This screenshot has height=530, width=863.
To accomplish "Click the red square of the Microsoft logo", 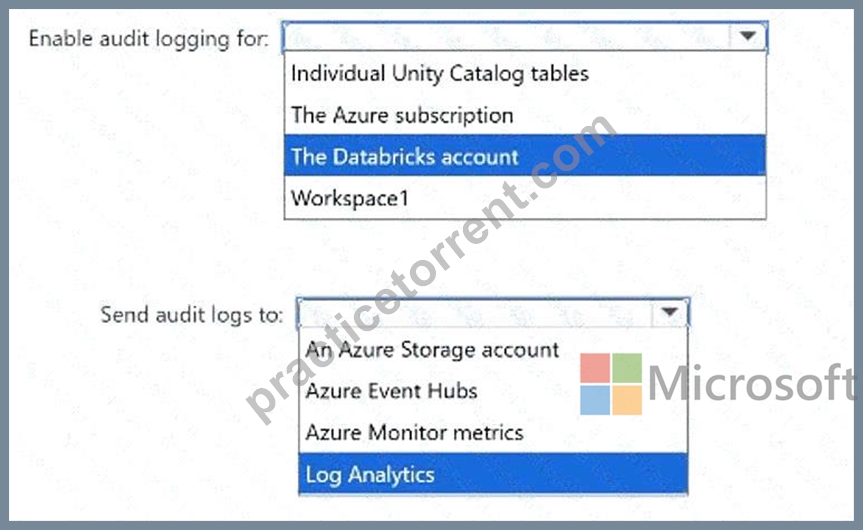I will [595, 368].
